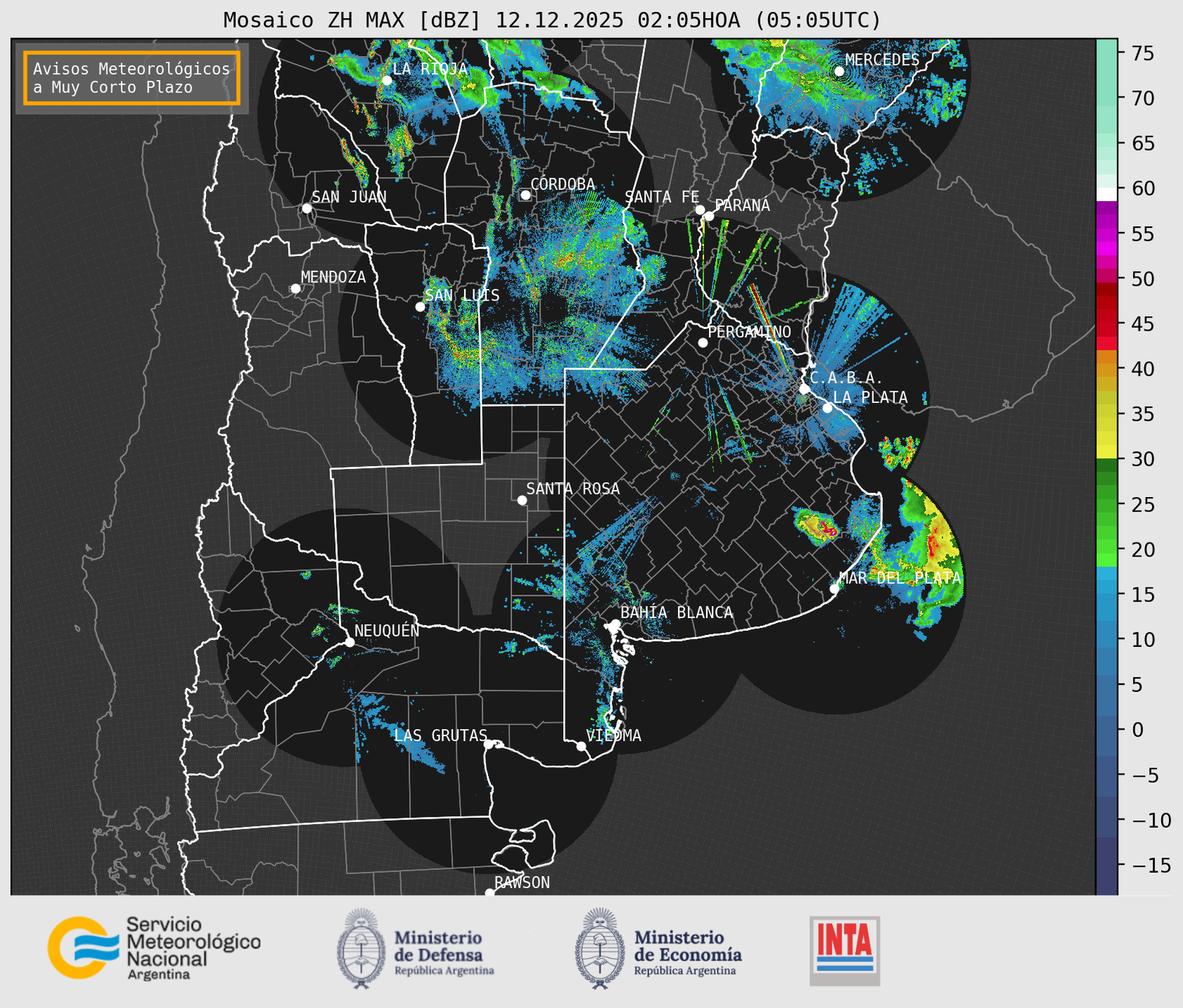Click the 30 tick label on the dBZ scale

coord(1142,460)
